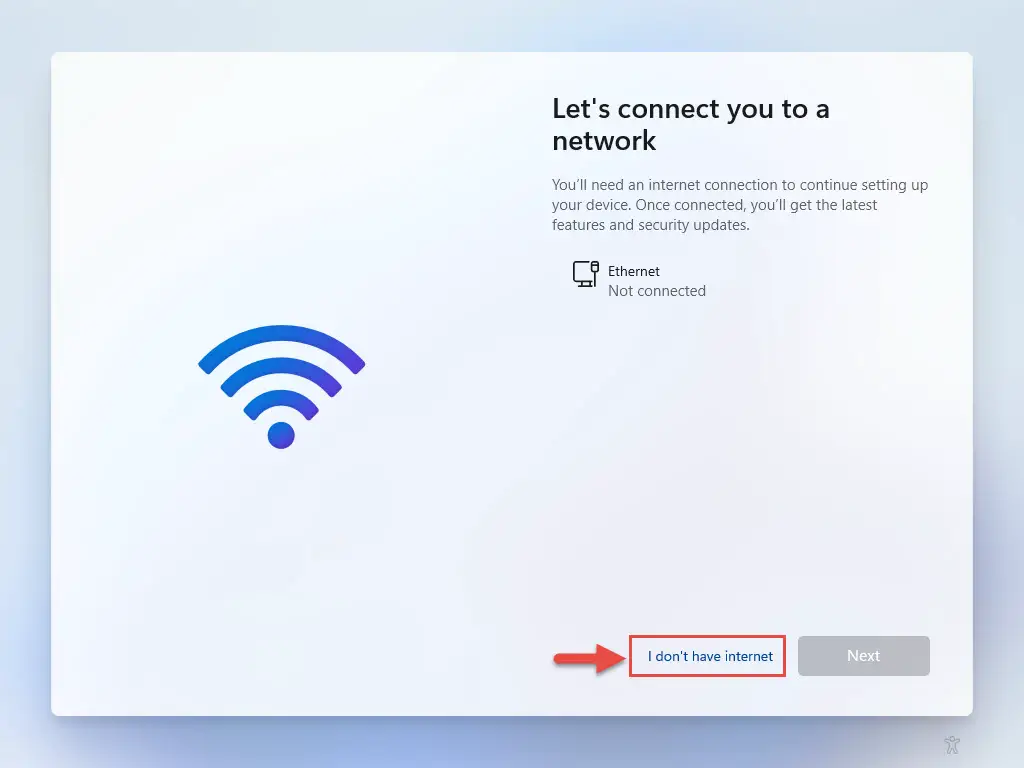This screenshot has width=1024, height=768.
Task: Open the accessibility figure icon
Action: 952,744
